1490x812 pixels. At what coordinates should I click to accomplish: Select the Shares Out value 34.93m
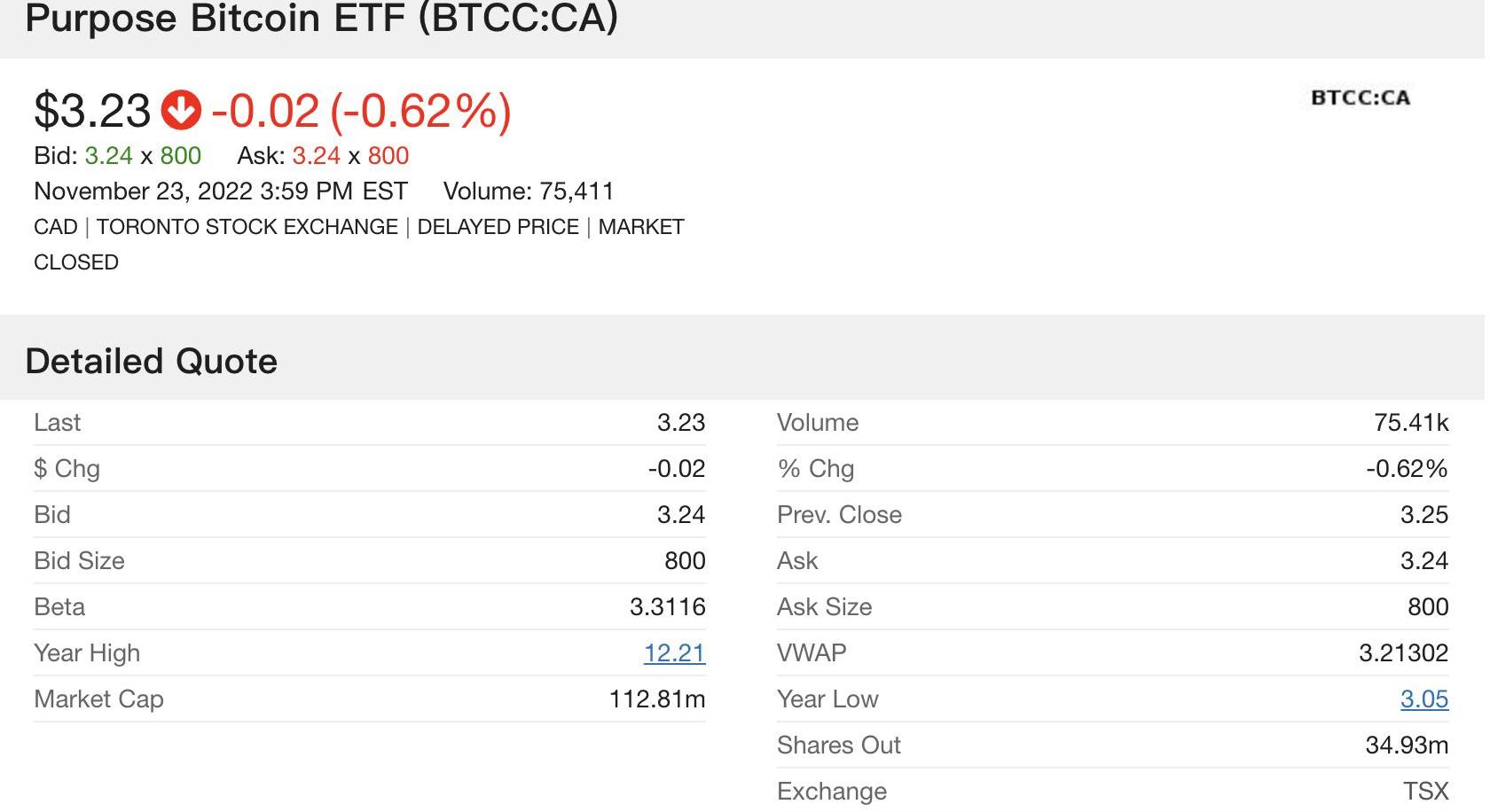pyautogui.click(x=1408, y=746)
